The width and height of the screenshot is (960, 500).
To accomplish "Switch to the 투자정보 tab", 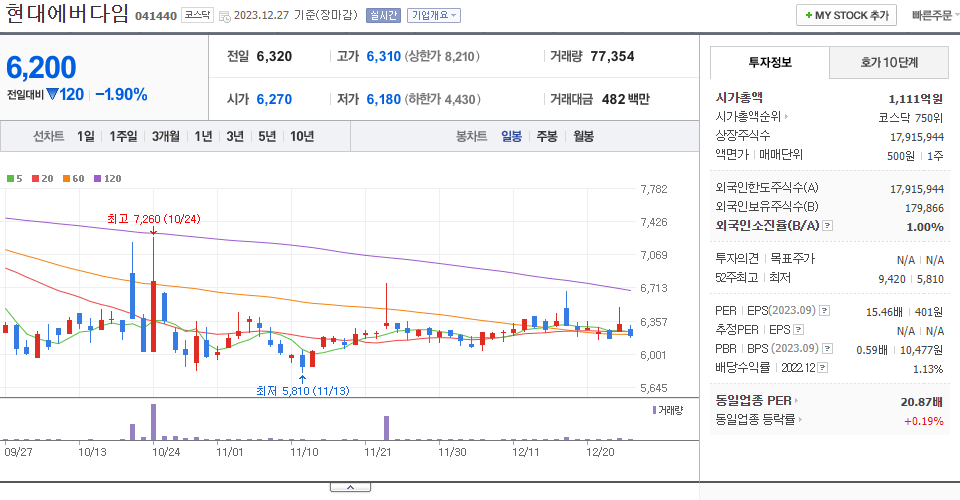I will [x=770, y=62].
